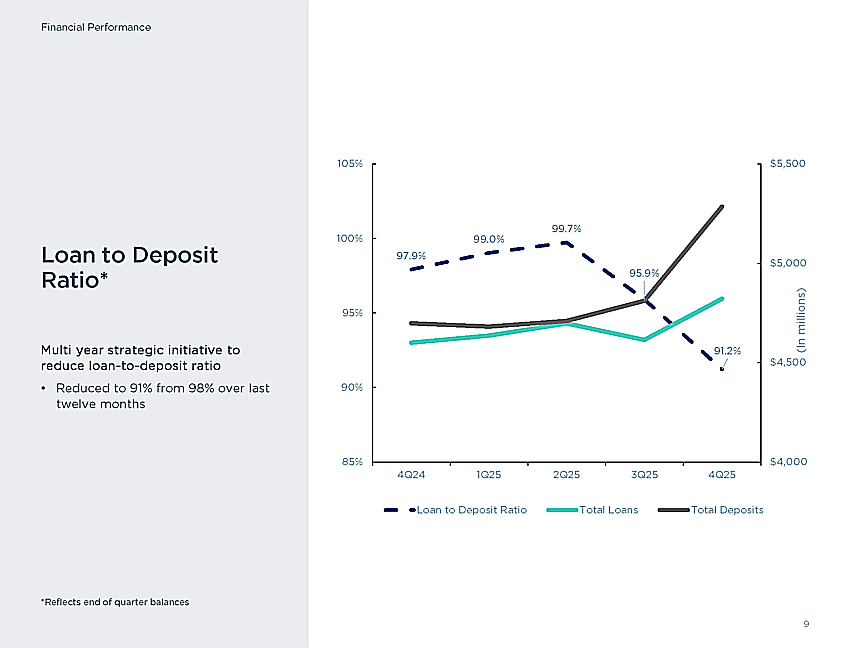The width and height of the screenshot is (850, 648).
Task: Click the Total Deposits line peak at 4Q25
Action: point(722,207)
